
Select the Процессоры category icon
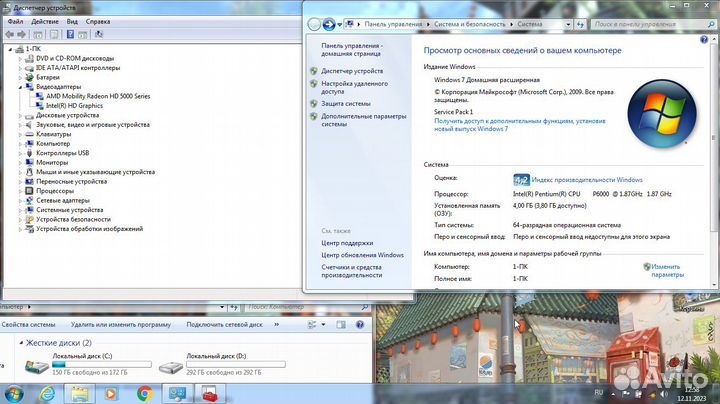pyautogui.click(x=29, y=191)
